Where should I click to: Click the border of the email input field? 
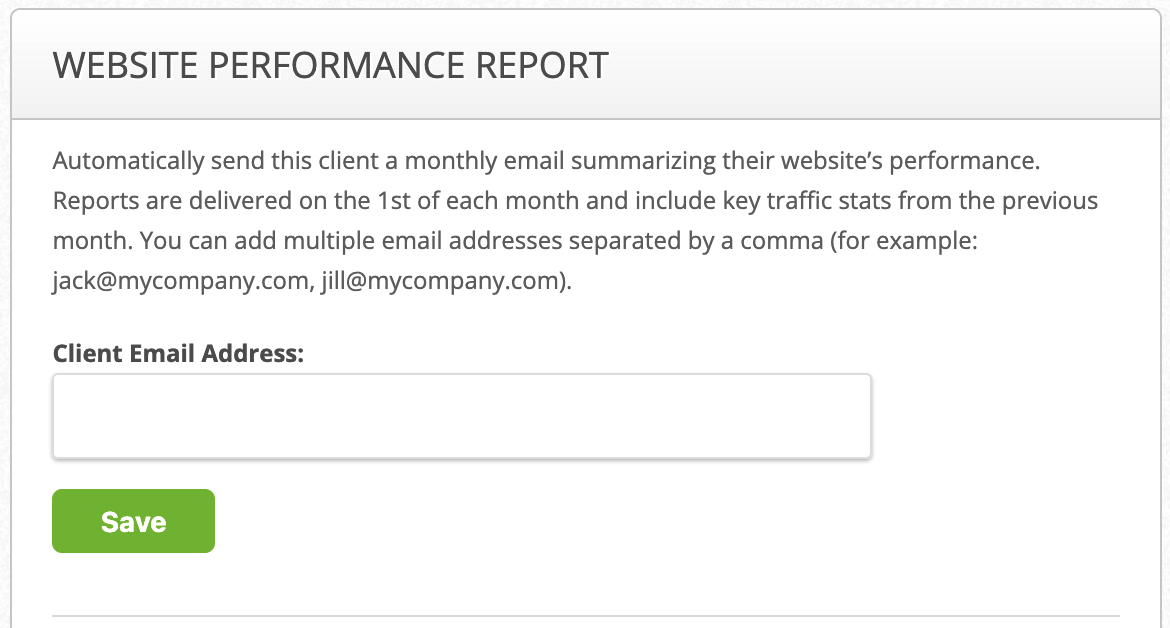click(462, 375)
